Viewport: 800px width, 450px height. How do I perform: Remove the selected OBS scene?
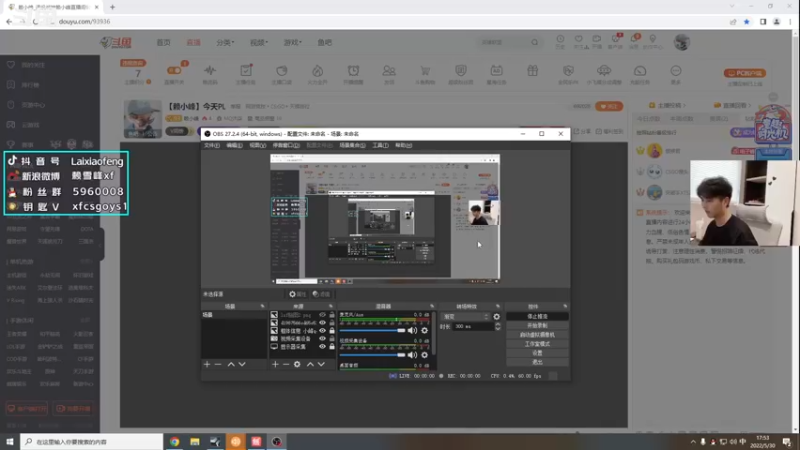click(x=218, y=364)
